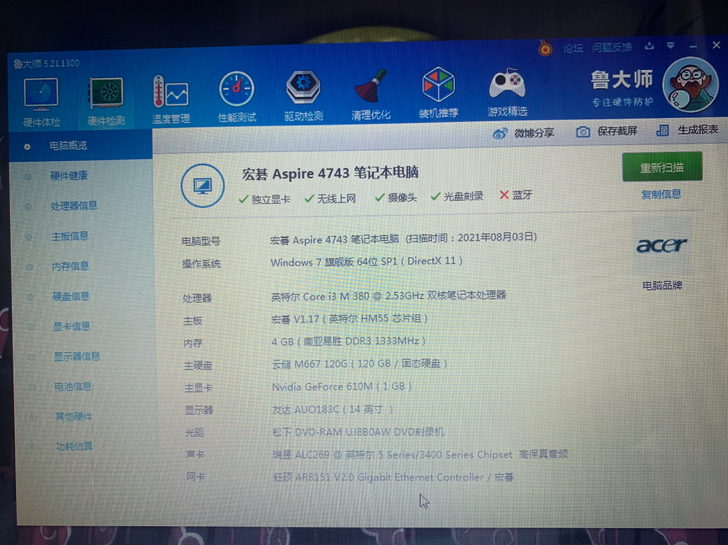Screen dimensions: 728x545
Task: Open 清理优化 cleanup broom icon
Action: 370,95
